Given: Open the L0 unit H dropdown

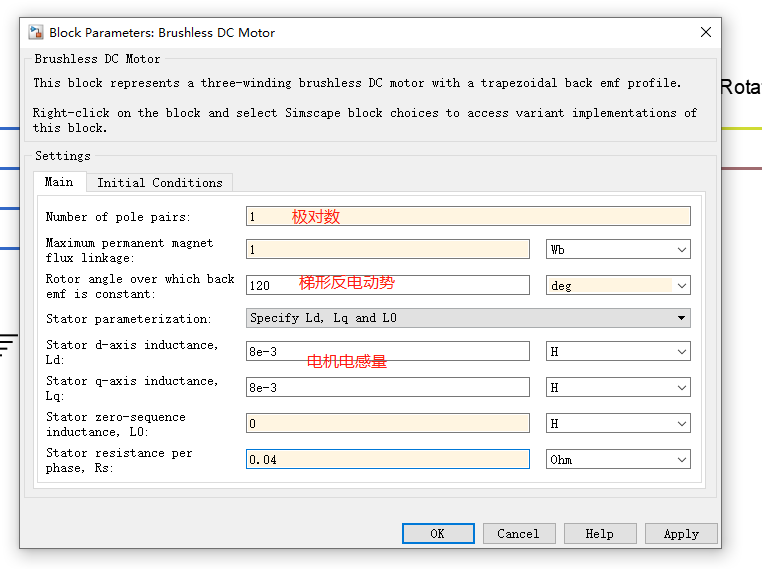Looking at the screenshot, I should 618,423.
